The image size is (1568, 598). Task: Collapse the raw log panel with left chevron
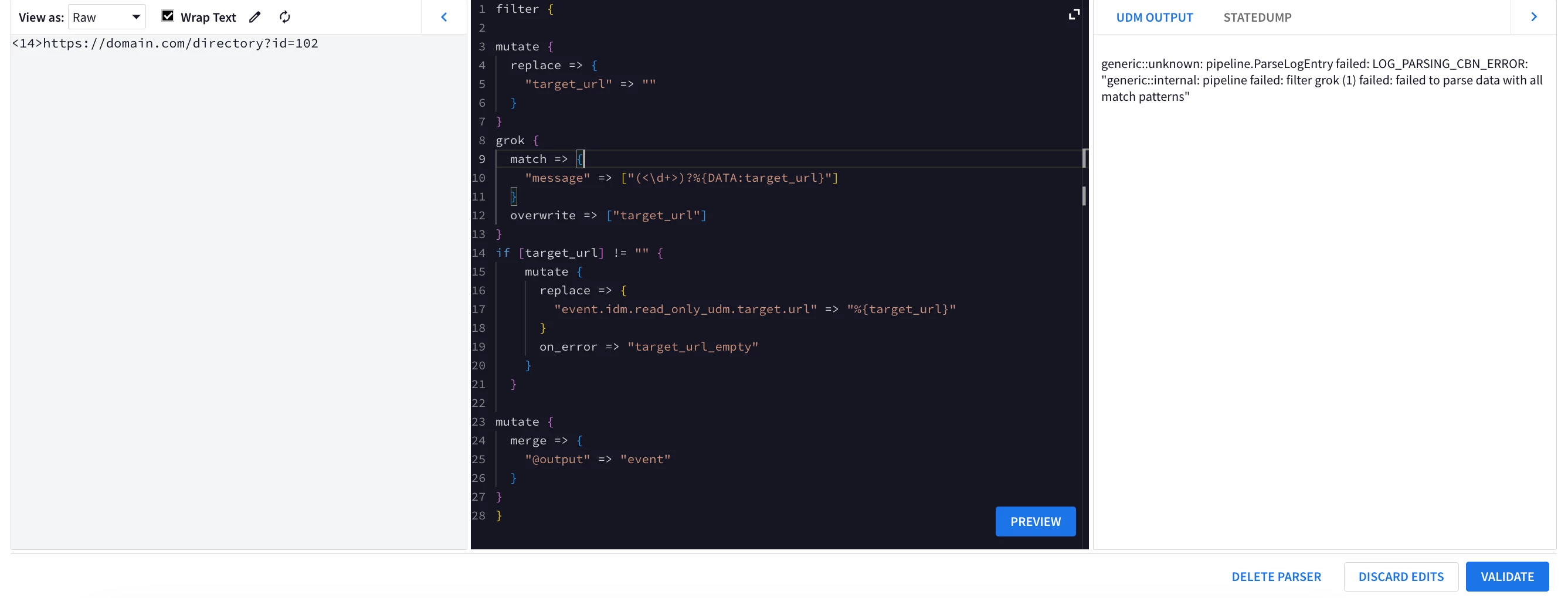pos(444,17)
